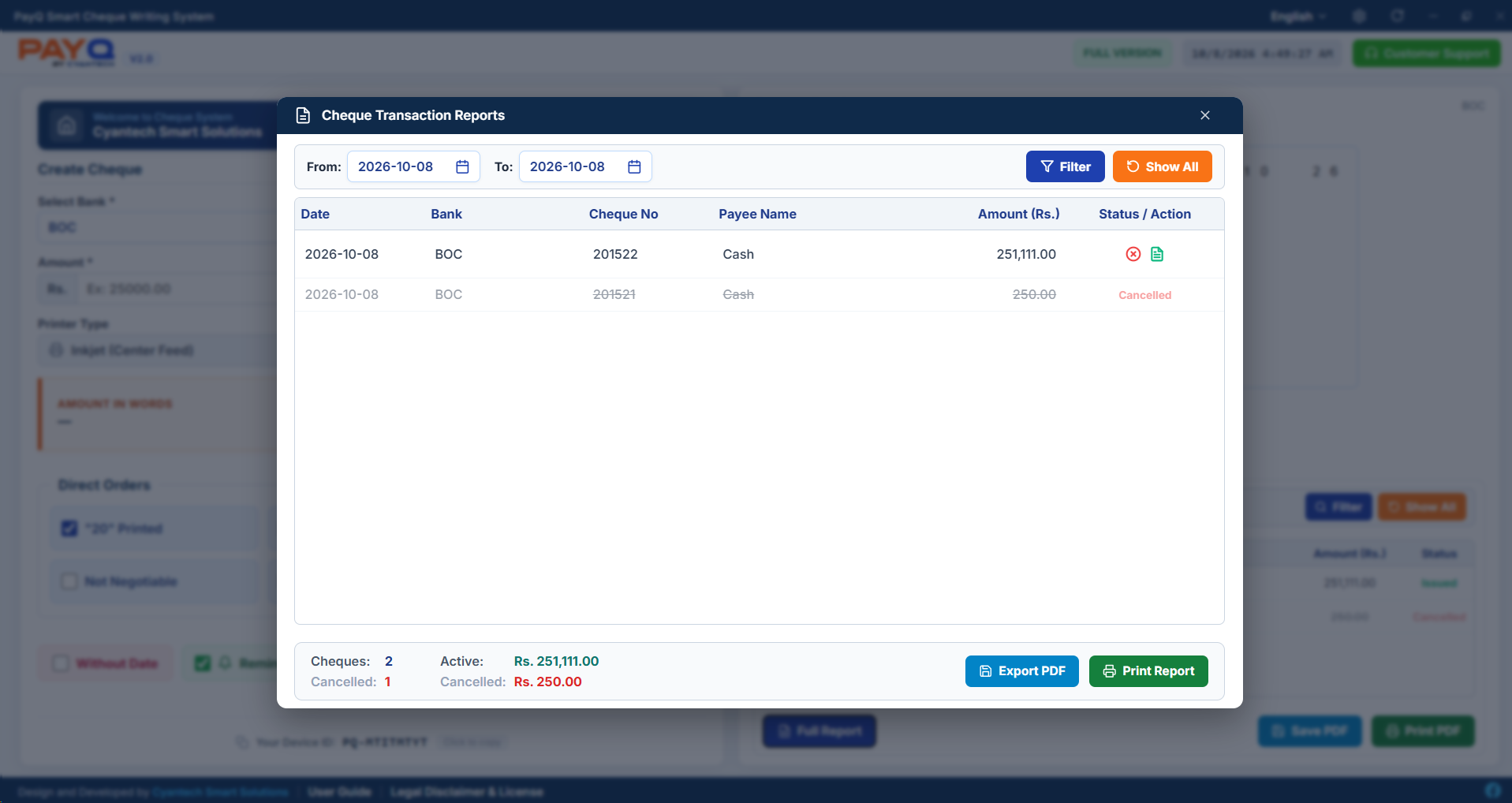This screenshot has width=1512, height=803.
Task: Open the Legal Disclaimer & License footer link
Action: (x=467, y=791)
